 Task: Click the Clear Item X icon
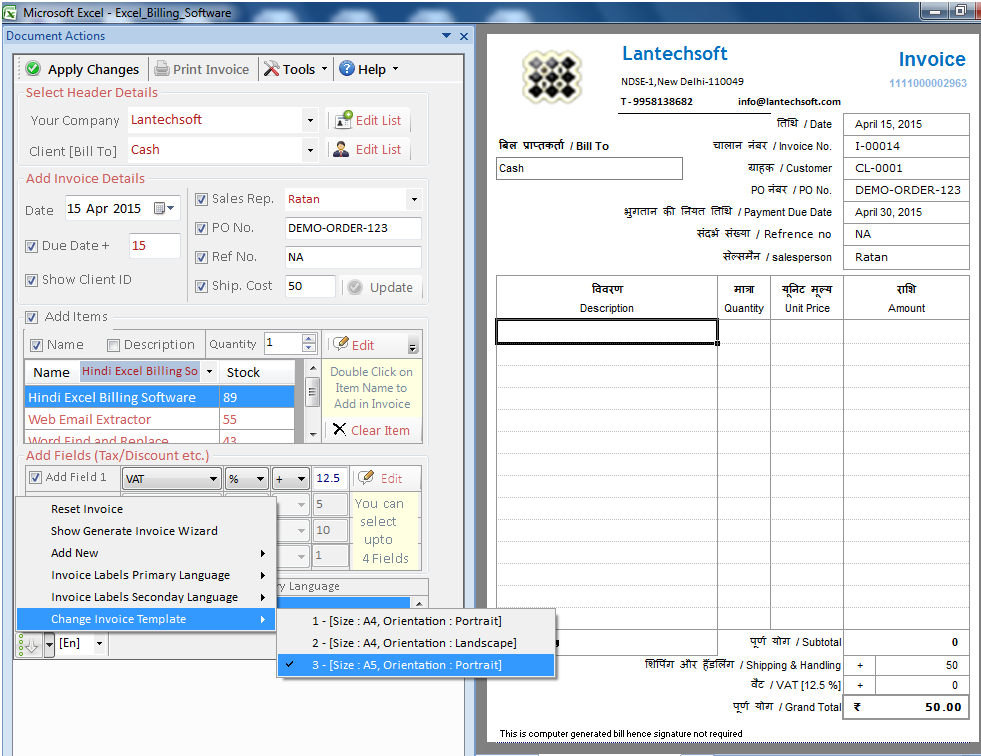click(x=340, y=429)
